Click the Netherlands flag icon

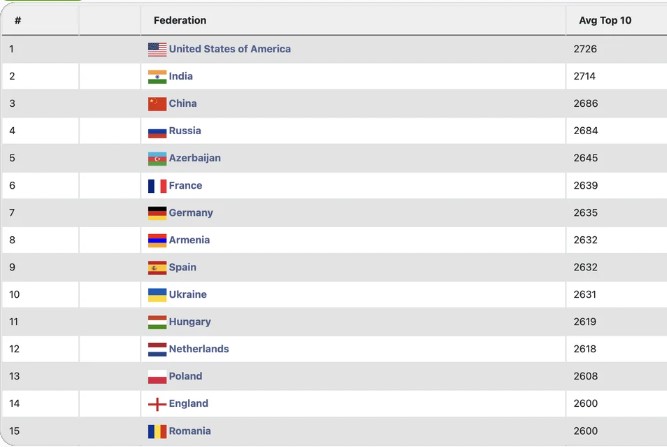point(157,349)
